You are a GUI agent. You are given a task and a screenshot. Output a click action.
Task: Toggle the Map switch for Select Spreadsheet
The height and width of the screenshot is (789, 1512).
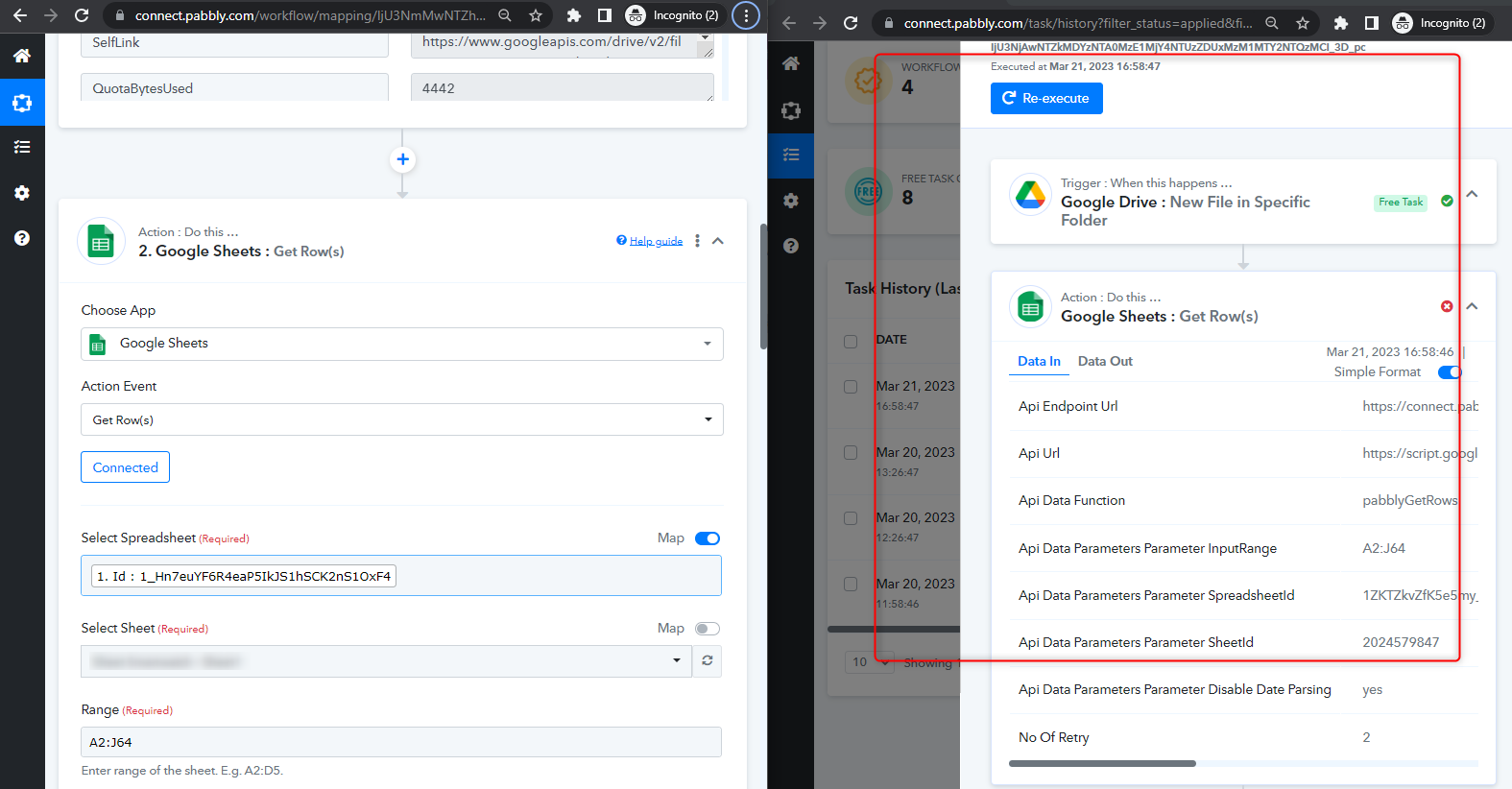708,538
